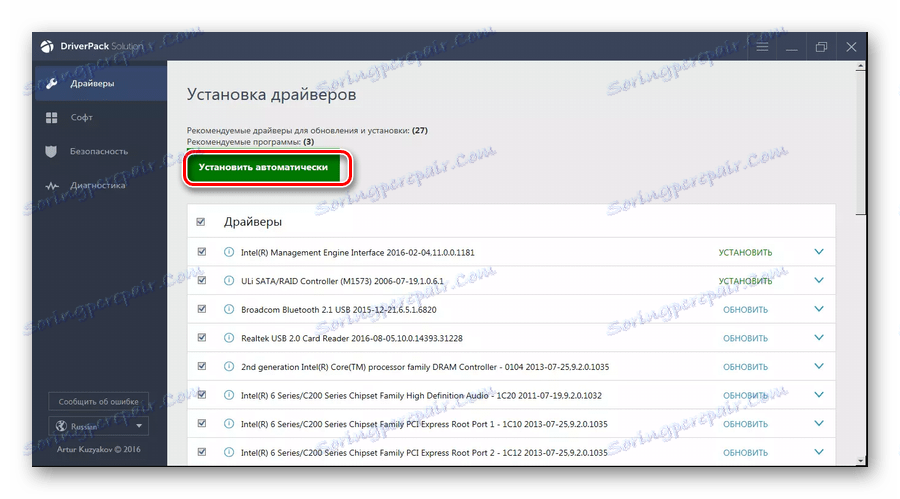Click the DriverPack Solution logo icon
This screenshot has width=900, height=499.
pos(47,47)
